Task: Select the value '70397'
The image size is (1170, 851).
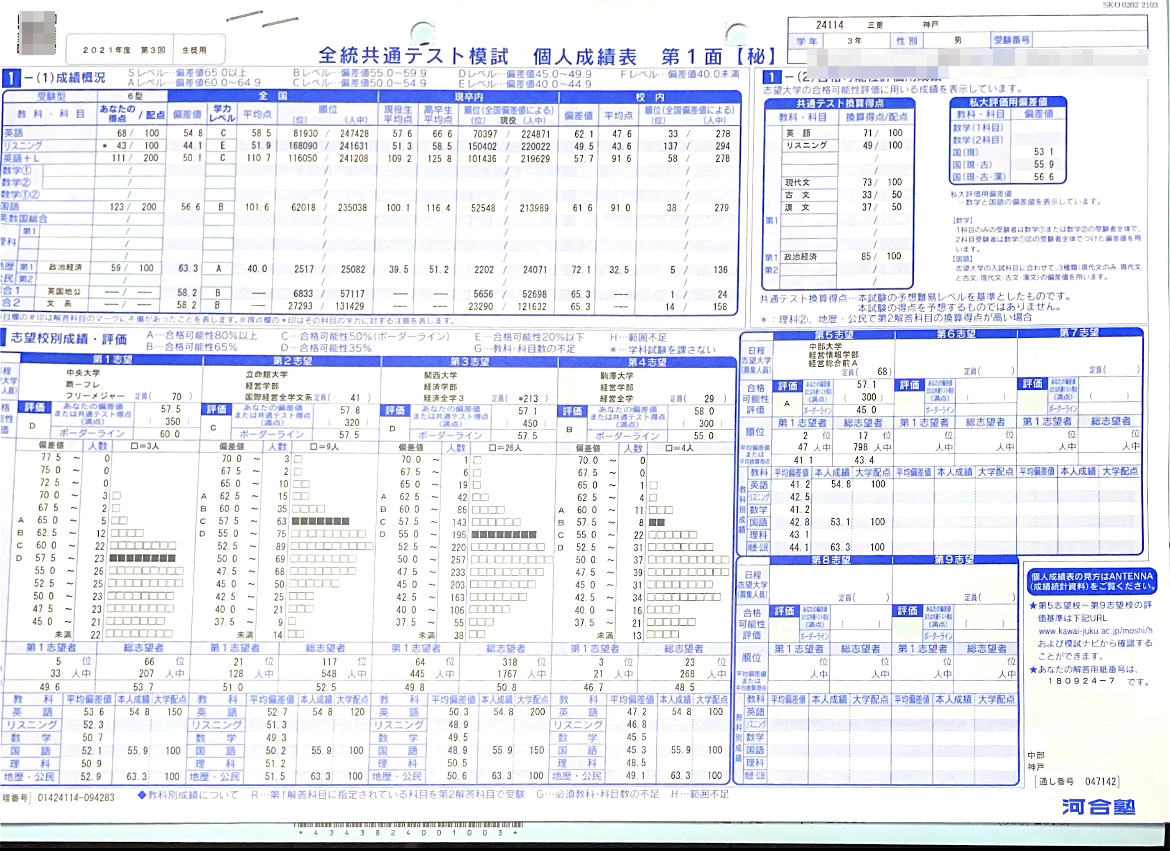Action: tap(484, 134)
